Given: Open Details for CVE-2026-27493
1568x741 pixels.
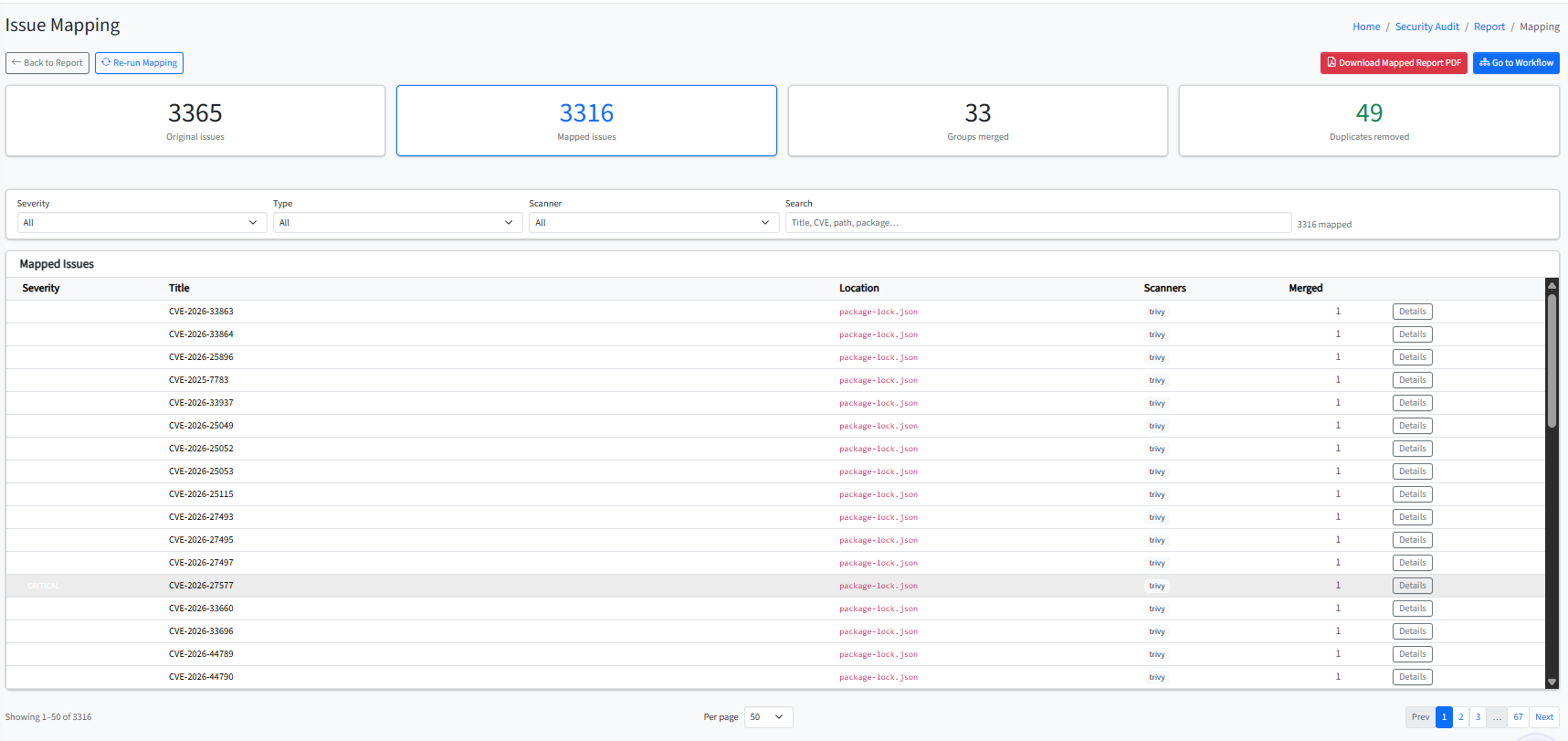Looking at the screenshot, I should pyautogui.click(x=1413, y=517).
